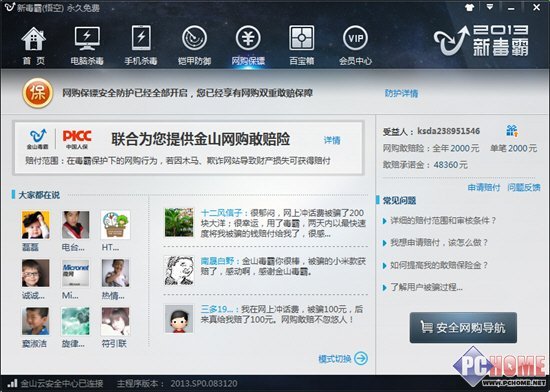Click the orange 保 protection badge
This screenshot has width=550, height=392.
click(x=38, y=93)
